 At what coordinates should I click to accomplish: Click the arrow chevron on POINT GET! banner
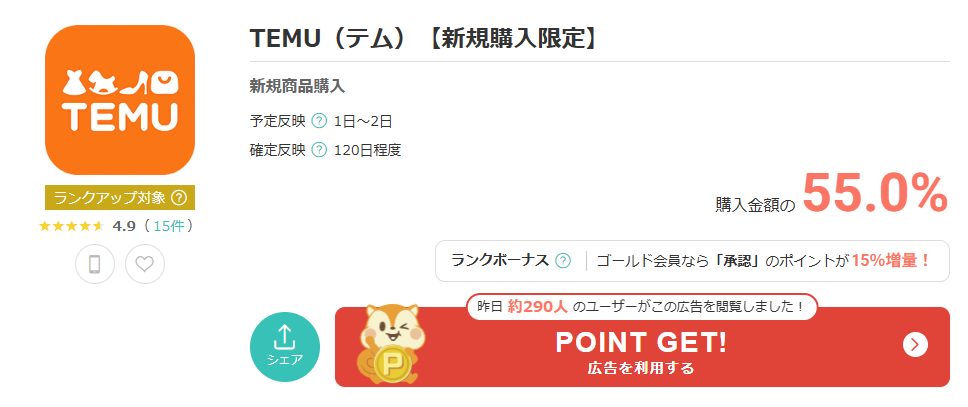(915, 345)
